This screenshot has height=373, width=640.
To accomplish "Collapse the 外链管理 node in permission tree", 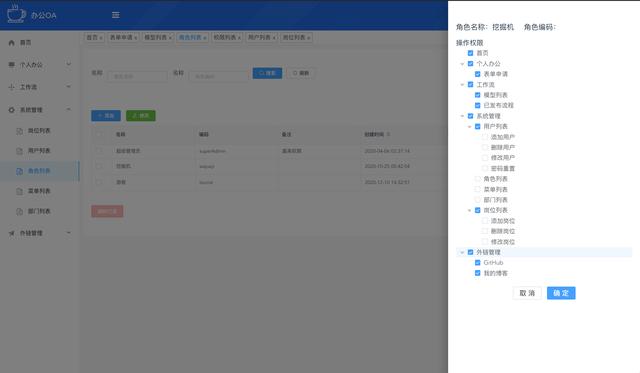I will coord(462,252).
